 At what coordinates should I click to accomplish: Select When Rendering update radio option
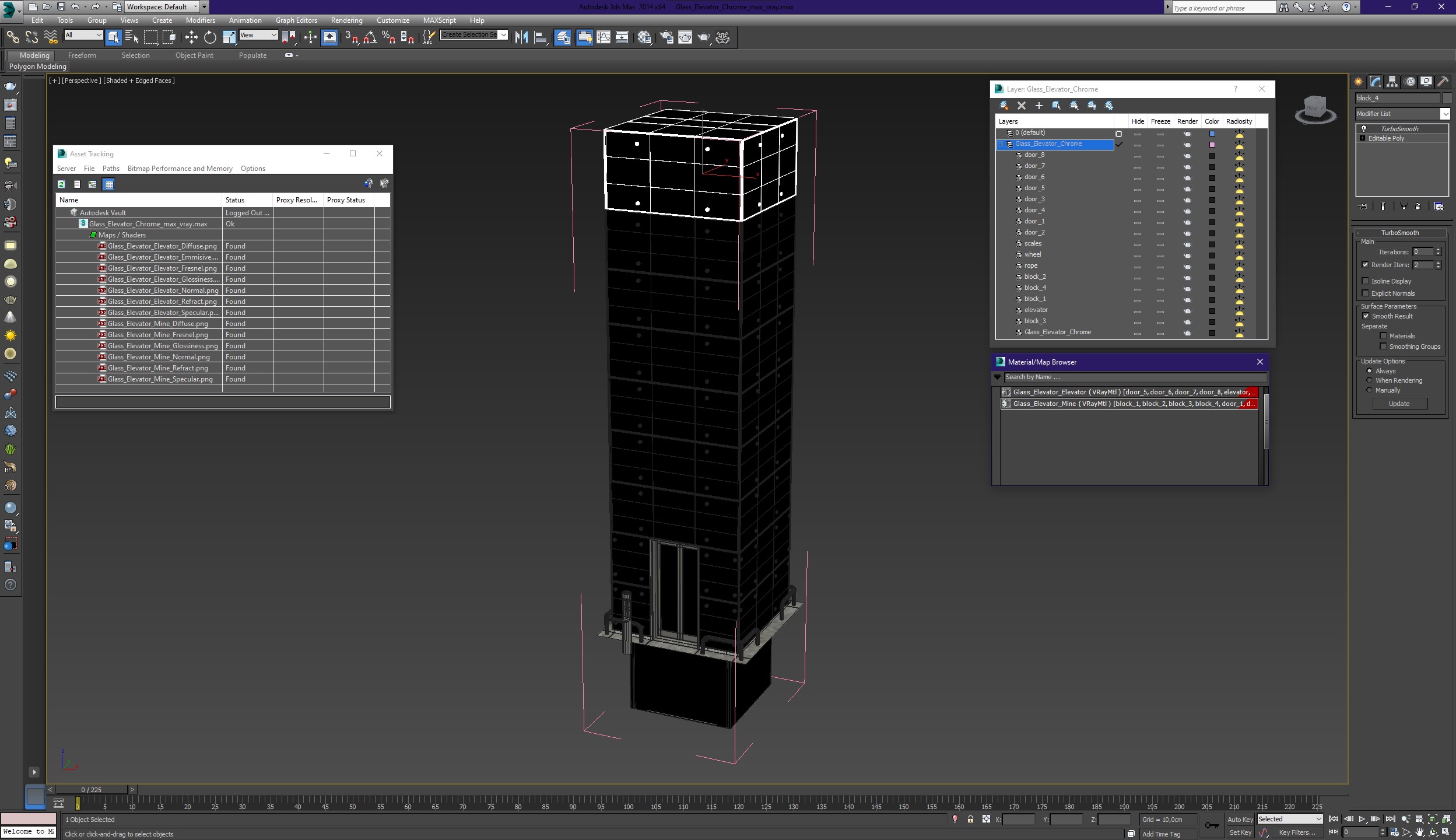click(x=1369, y=380)
